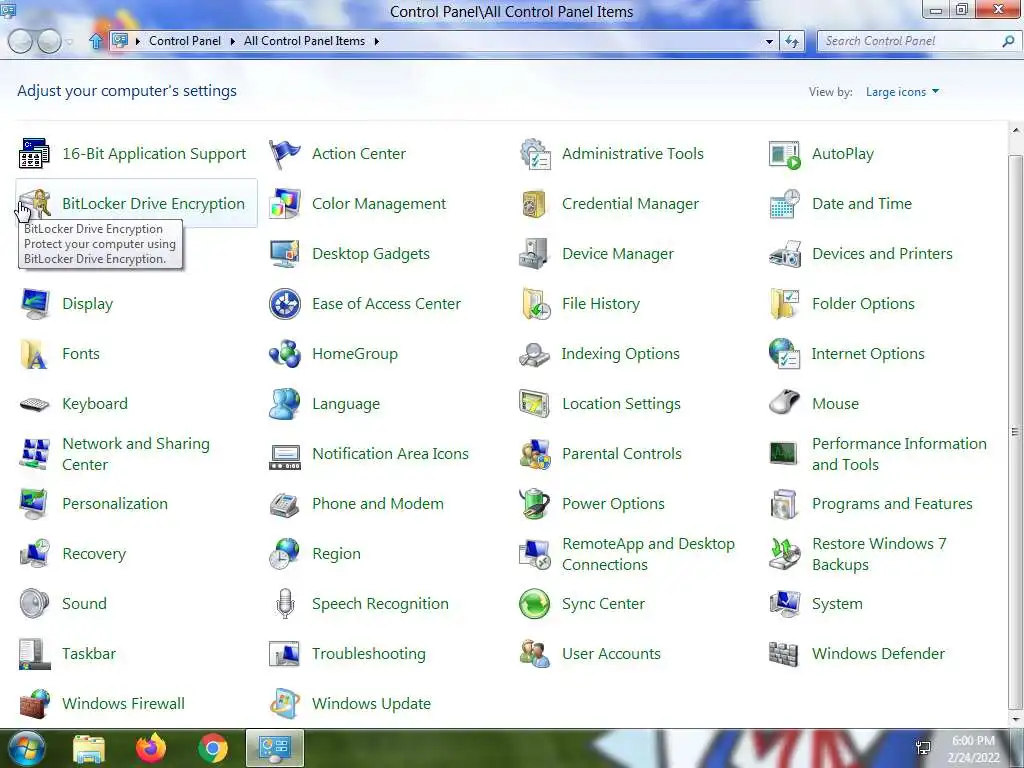Viewport: 1024px width, 768px height.
Task: Click the Up arrow navigation button
Action: click(96, 42)
